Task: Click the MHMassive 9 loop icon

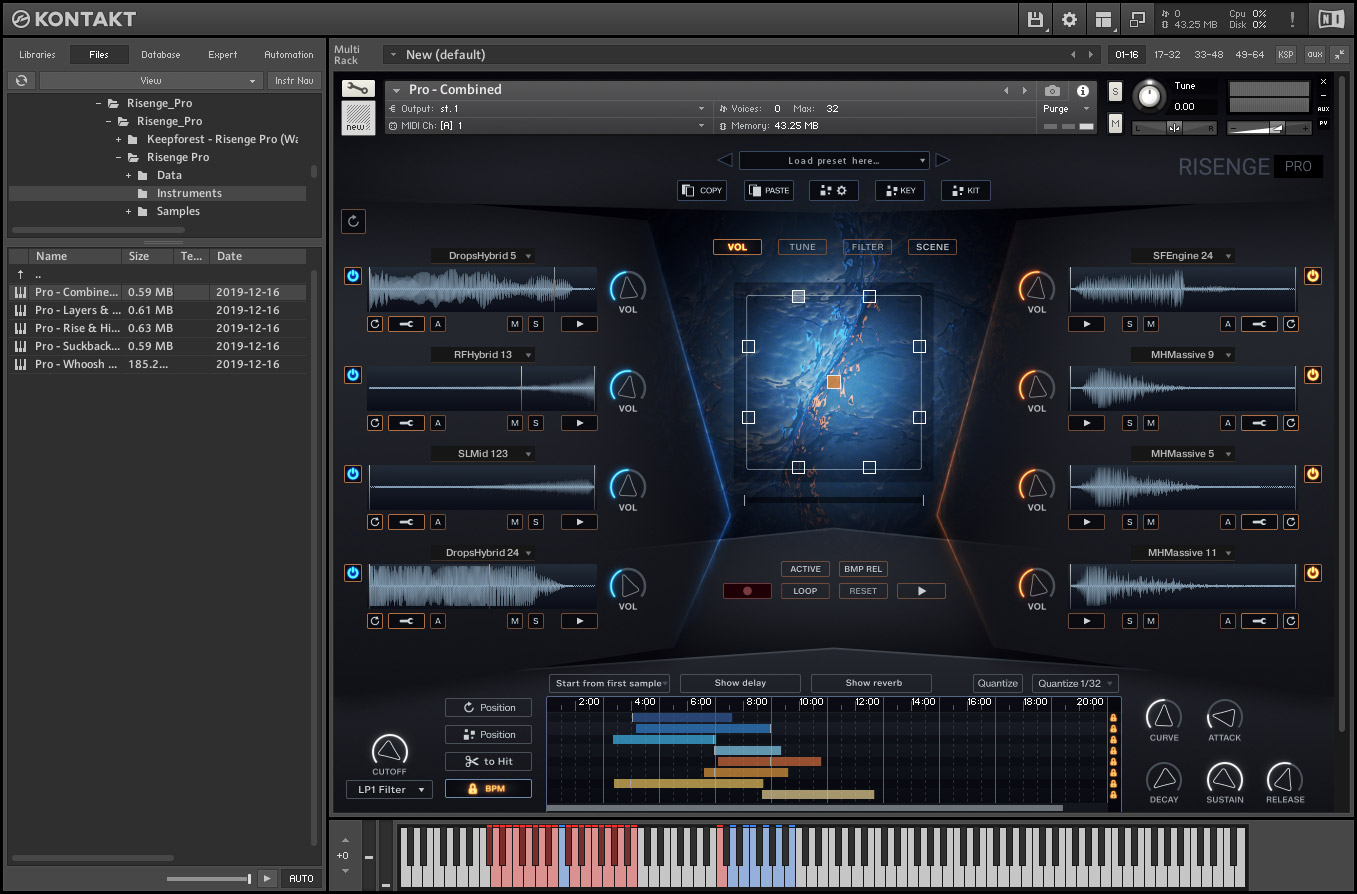Action: (x=1291, y=423)
